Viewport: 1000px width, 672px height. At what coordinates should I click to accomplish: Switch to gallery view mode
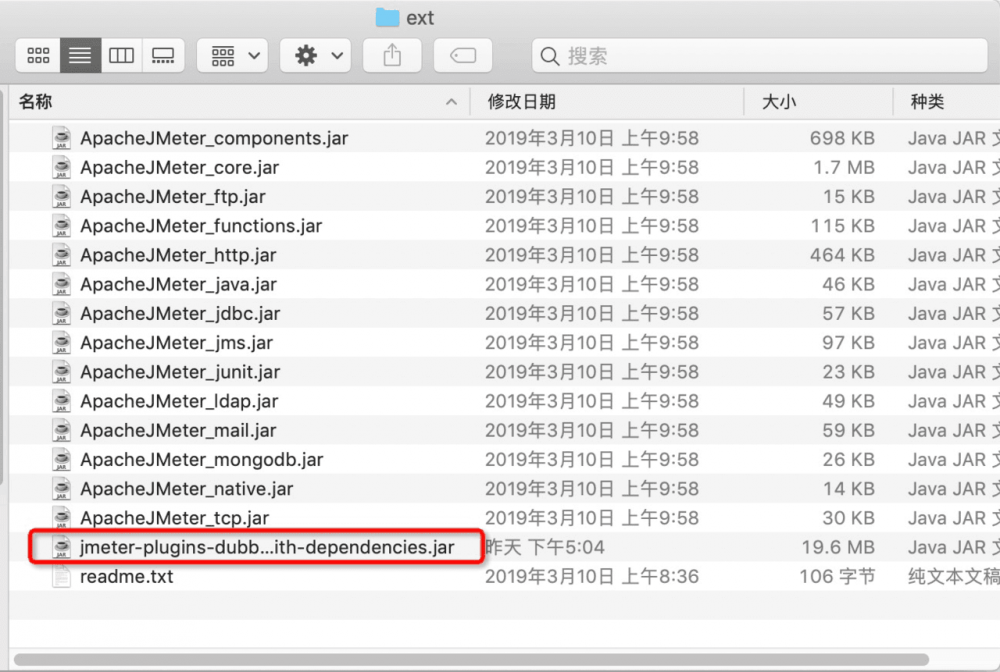(x=163, y=55)
